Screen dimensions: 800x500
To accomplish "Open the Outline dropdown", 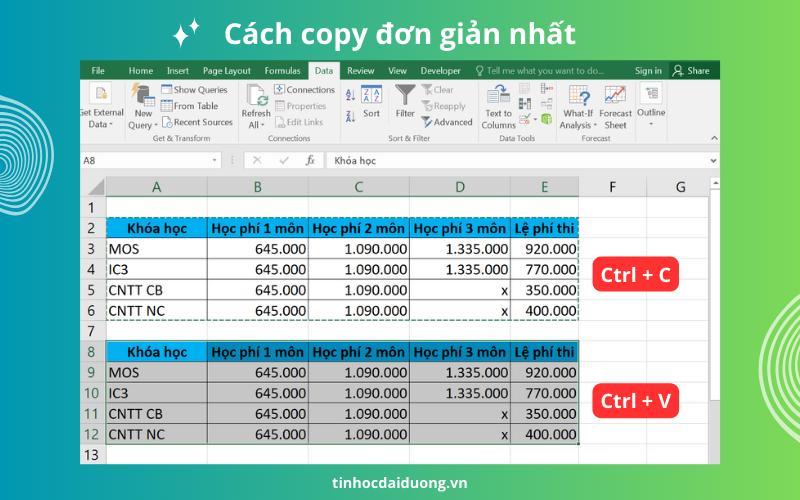I will [652, 105].
